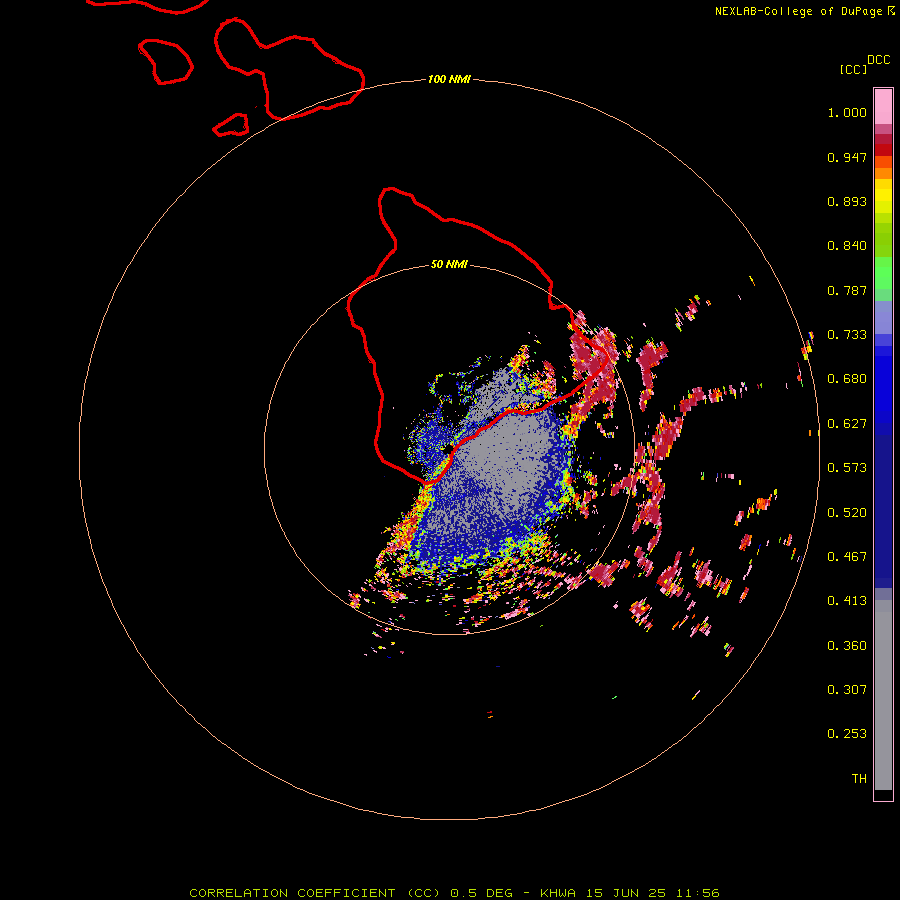Image resolution: width=900 pixels, height=900 pixels.
Task: Click the 0.467 color scale value
Action: coord(847,557)
